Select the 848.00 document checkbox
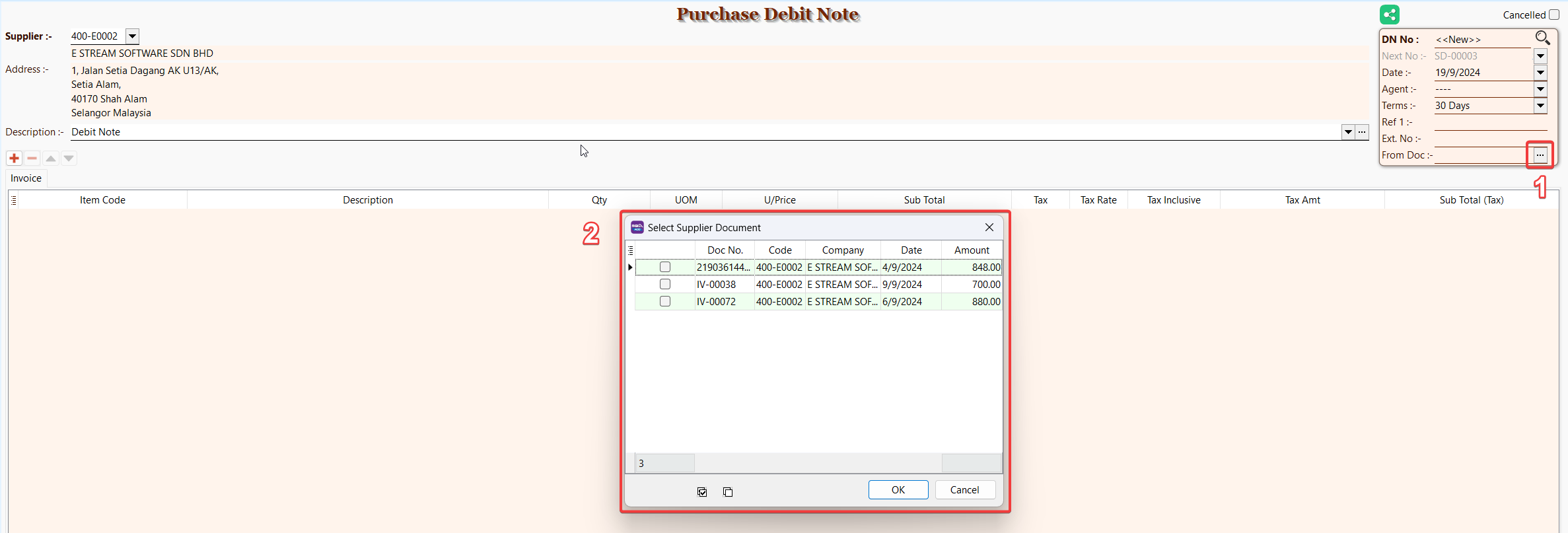This screenshot has height=533, width=1568. point(665,267)
